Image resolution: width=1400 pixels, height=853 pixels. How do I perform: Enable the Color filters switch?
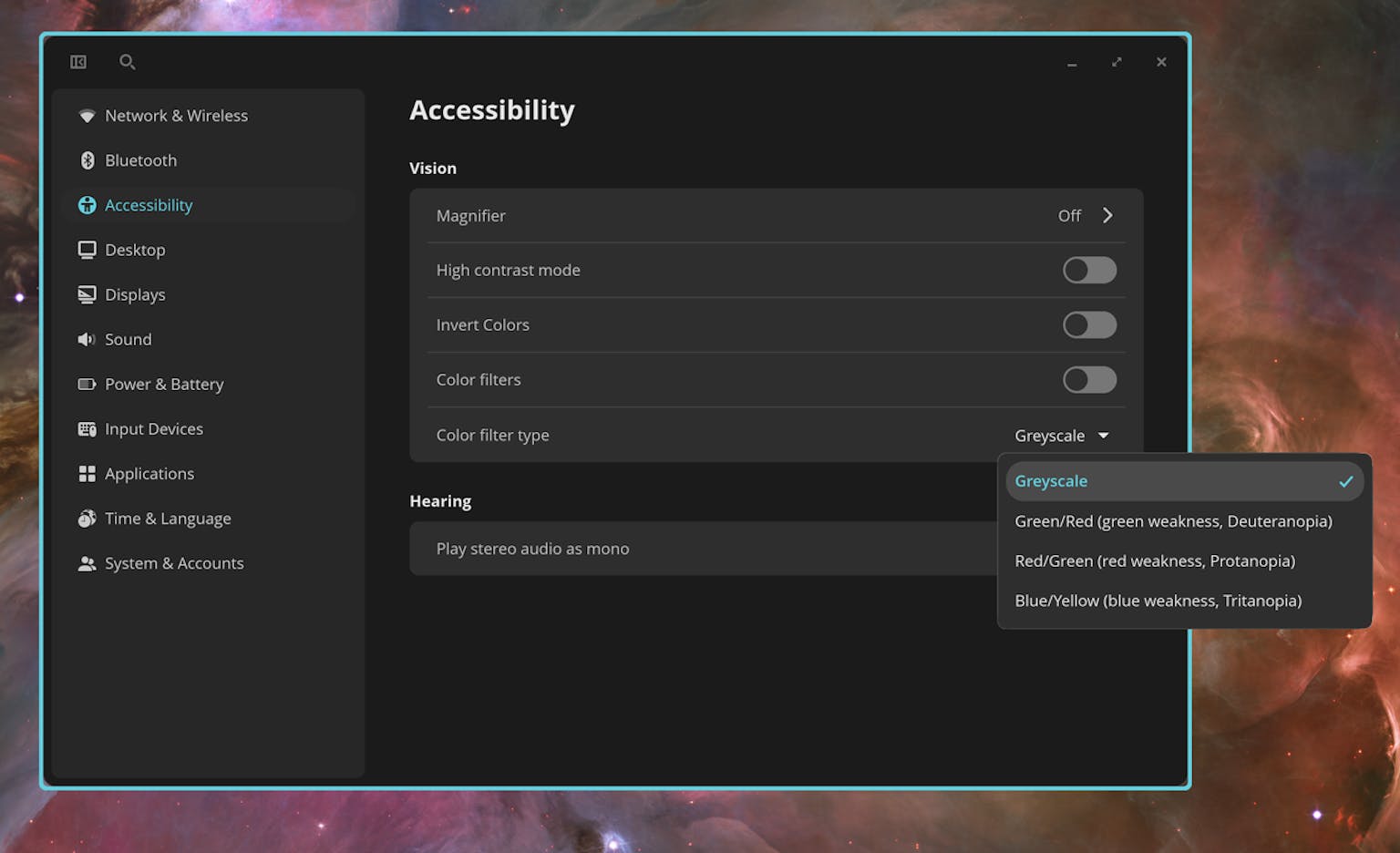coord(1089,380)
